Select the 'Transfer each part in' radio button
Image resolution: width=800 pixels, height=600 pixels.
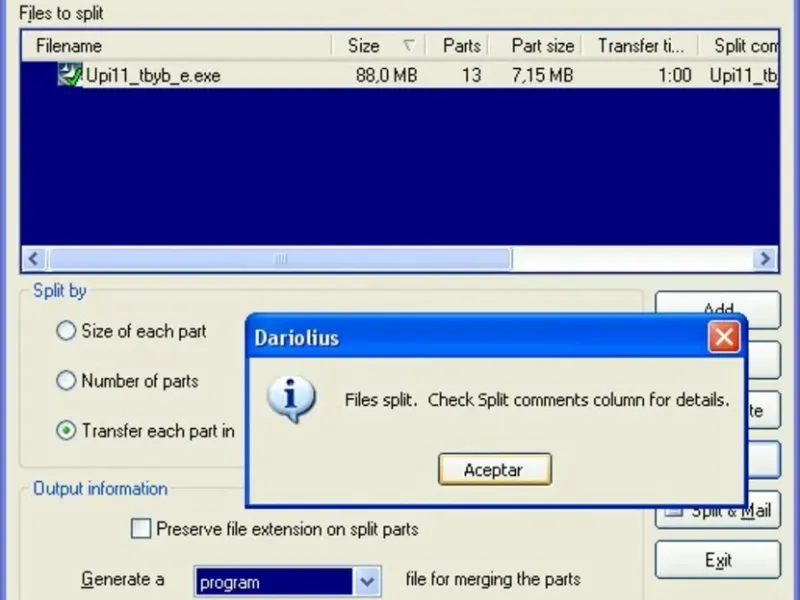[x=66, y=431]
